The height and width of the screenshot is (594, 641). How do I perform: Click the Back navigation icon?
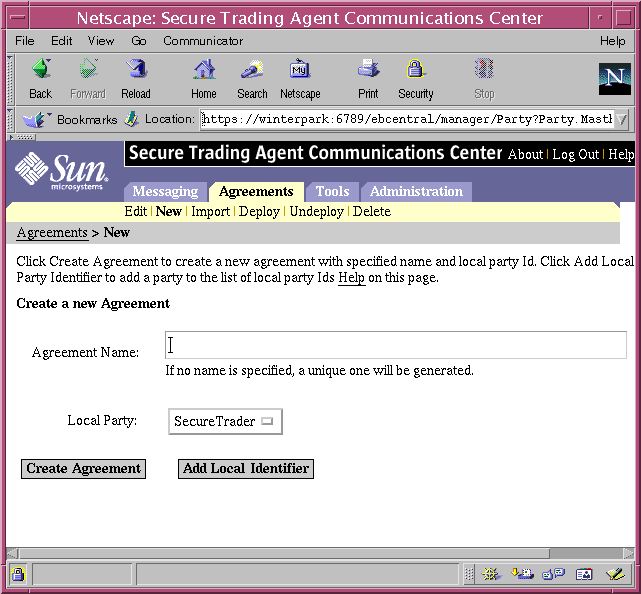[x=41, y=68]
